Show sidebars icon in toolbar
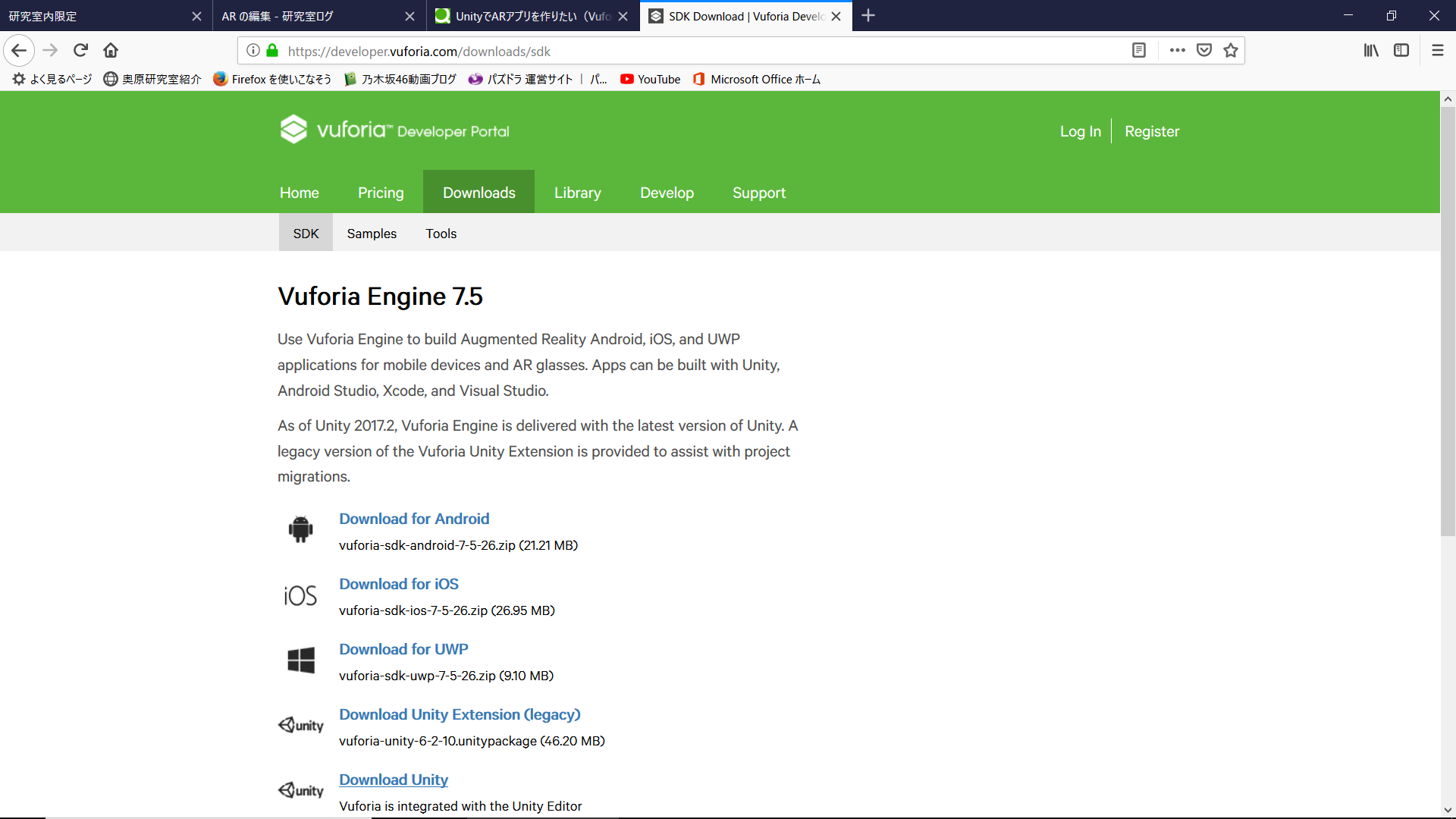 coord(1401,51)
